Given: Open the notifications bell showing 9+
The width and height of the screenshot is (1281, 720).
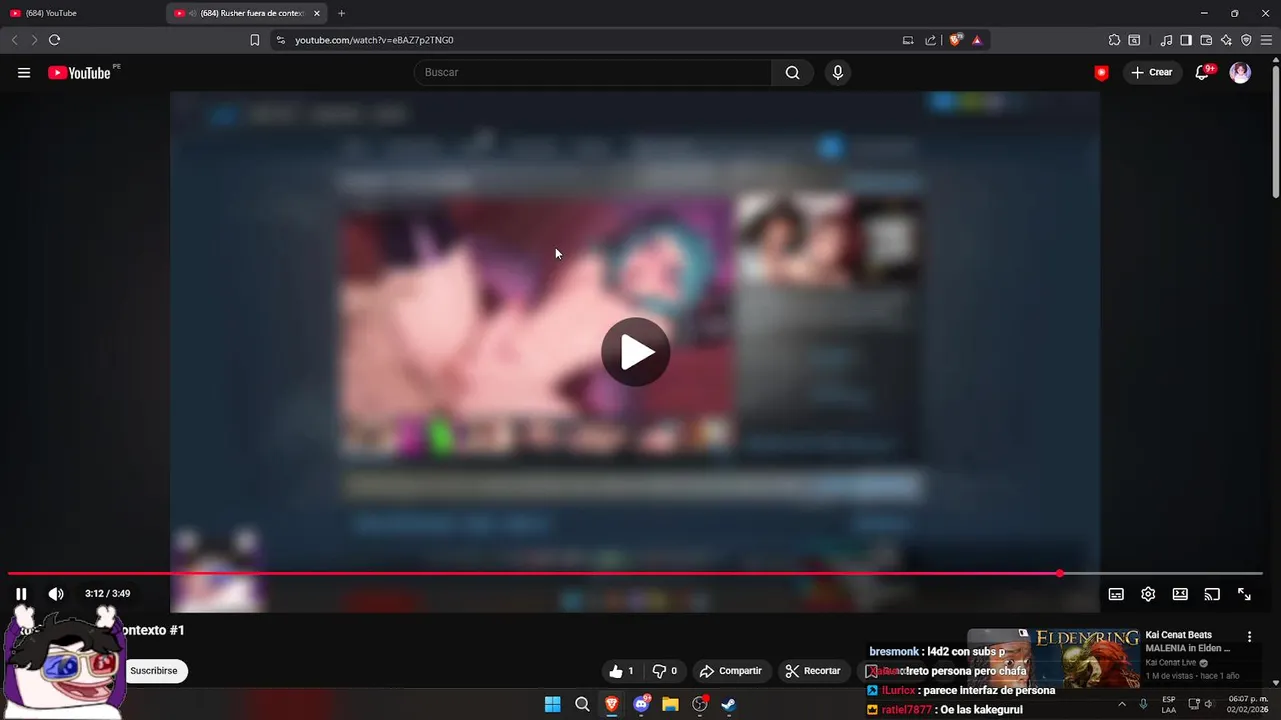Looking at the screenshot, I should 1203,73.
